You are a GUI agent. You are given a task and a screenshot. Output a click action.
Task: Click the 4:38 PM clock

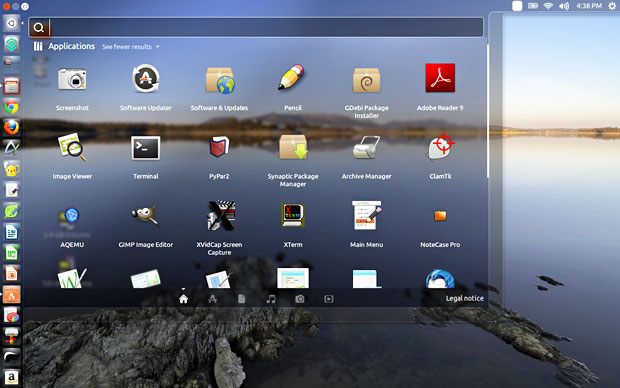point(589,6)
